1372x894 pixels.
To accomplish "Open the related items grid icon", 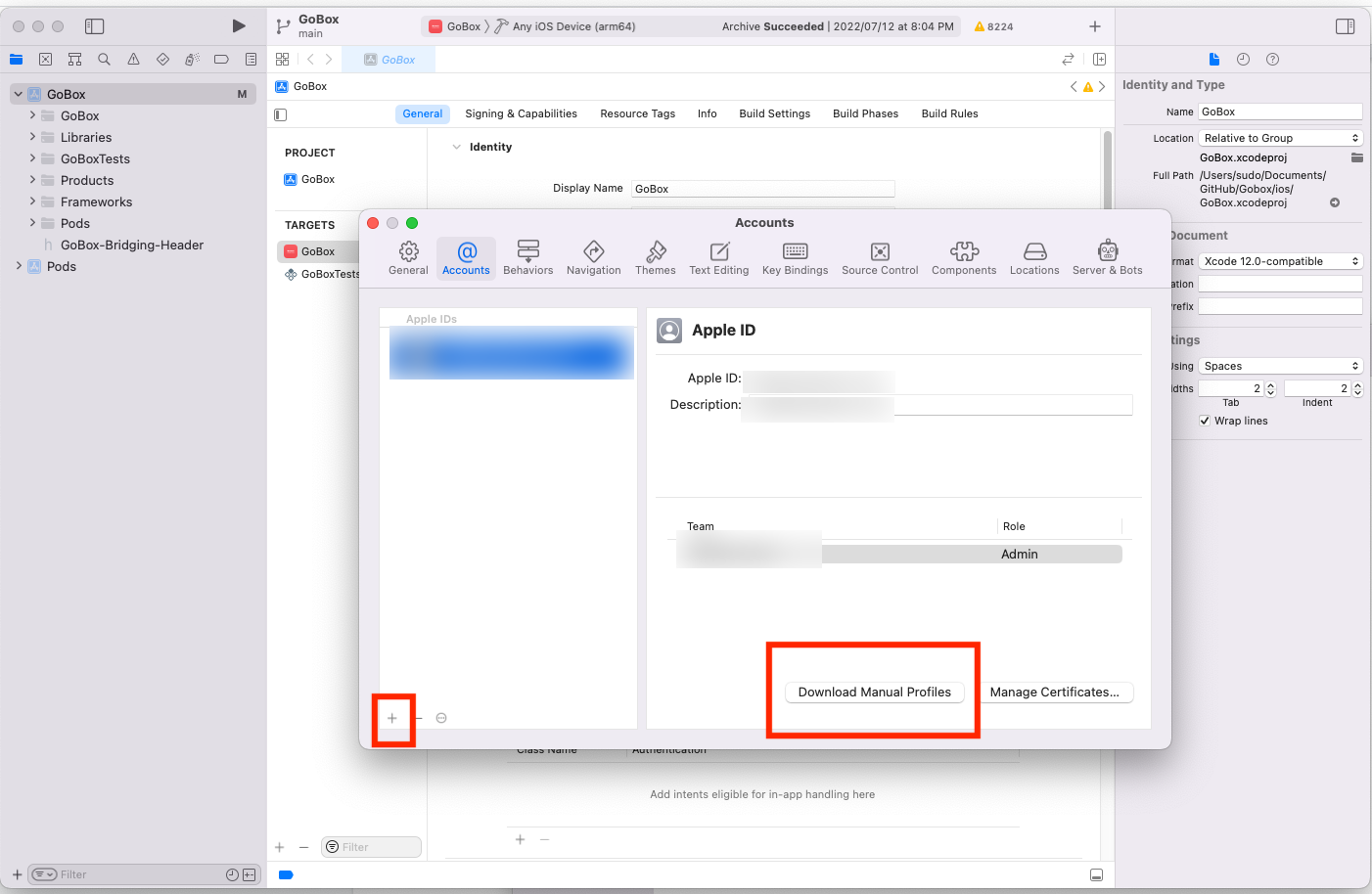I will coord(282,60).
